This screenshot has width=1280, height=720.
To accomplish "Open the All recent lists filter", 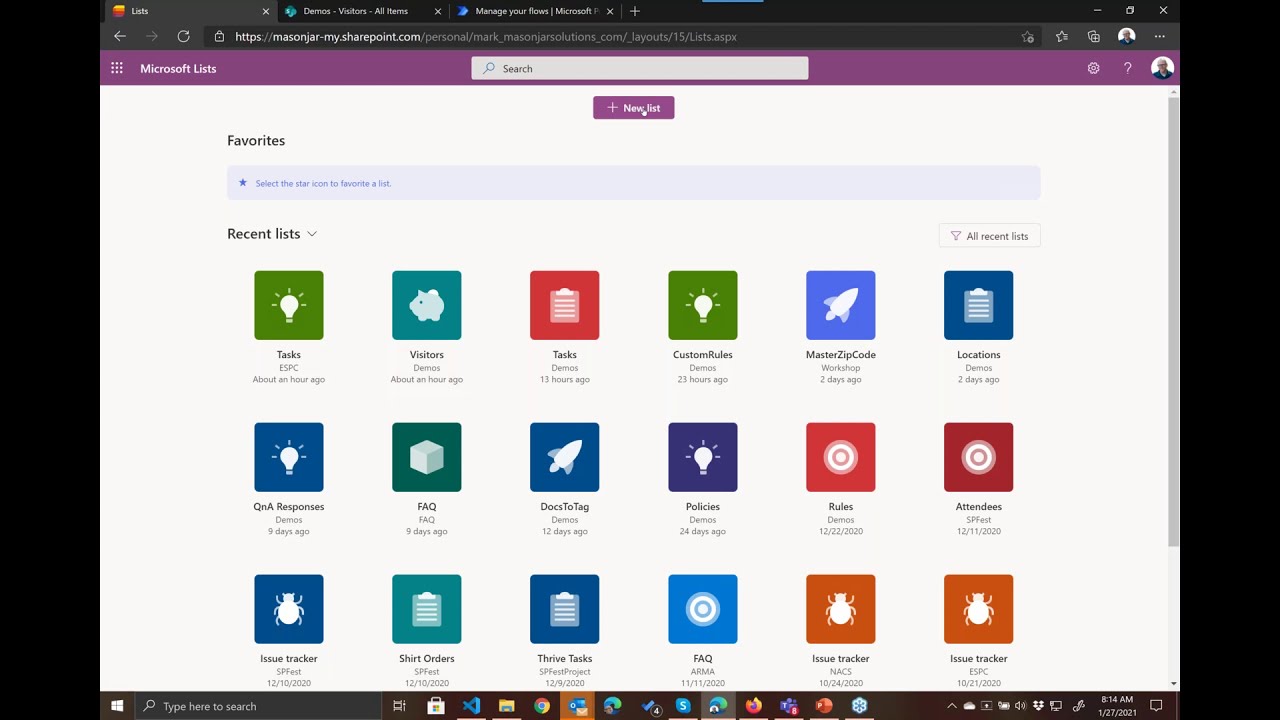I will (989, 236).
